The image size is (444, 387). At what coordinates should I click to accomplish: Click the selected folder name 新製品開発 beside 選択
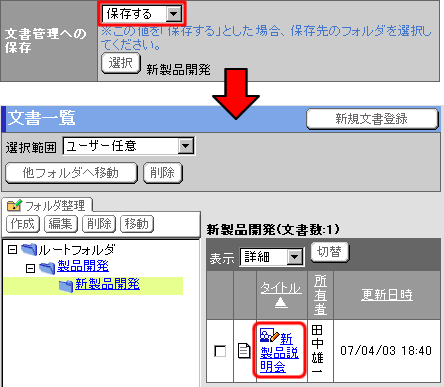[178, 70]
